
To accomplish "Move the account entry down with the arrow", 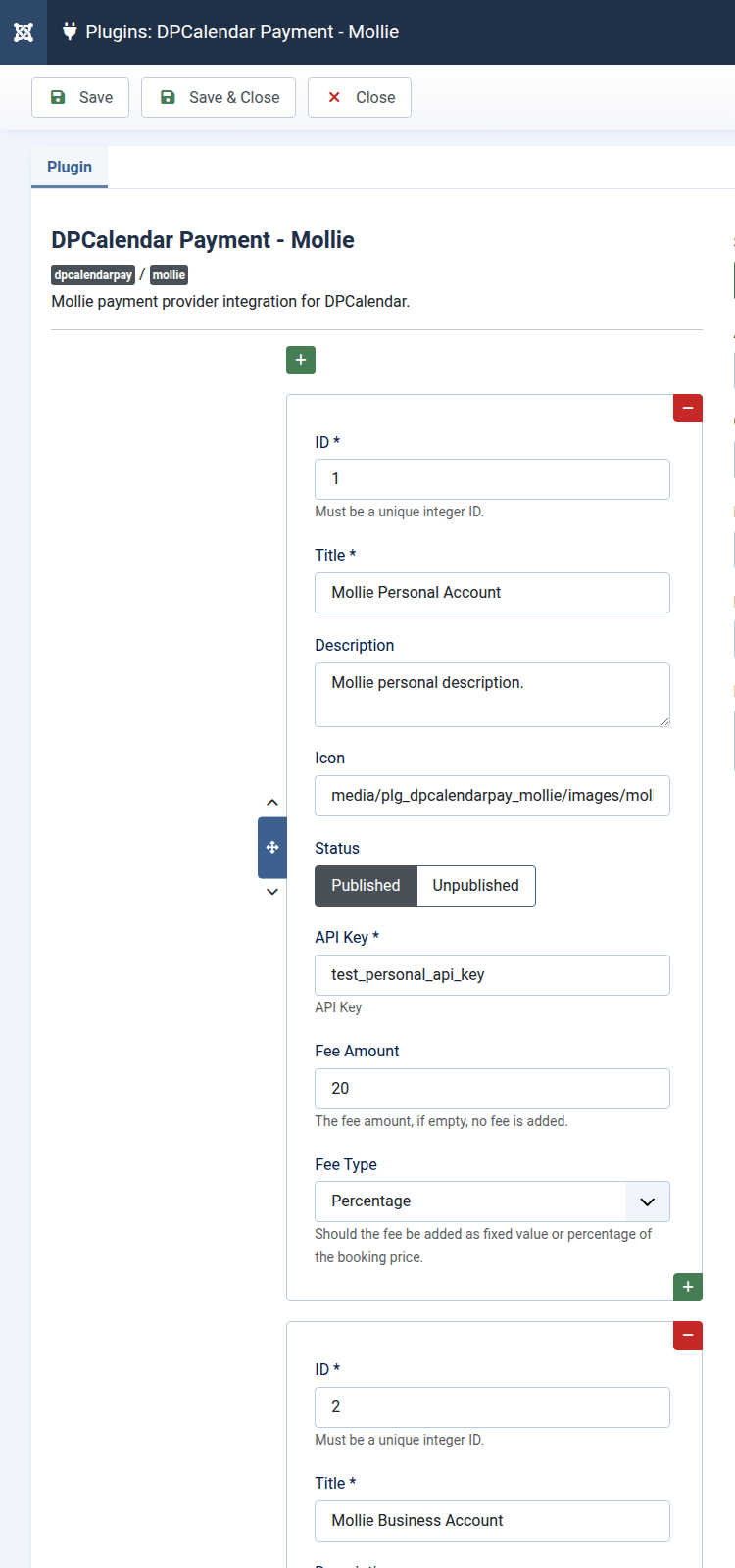I will (272, 892).
